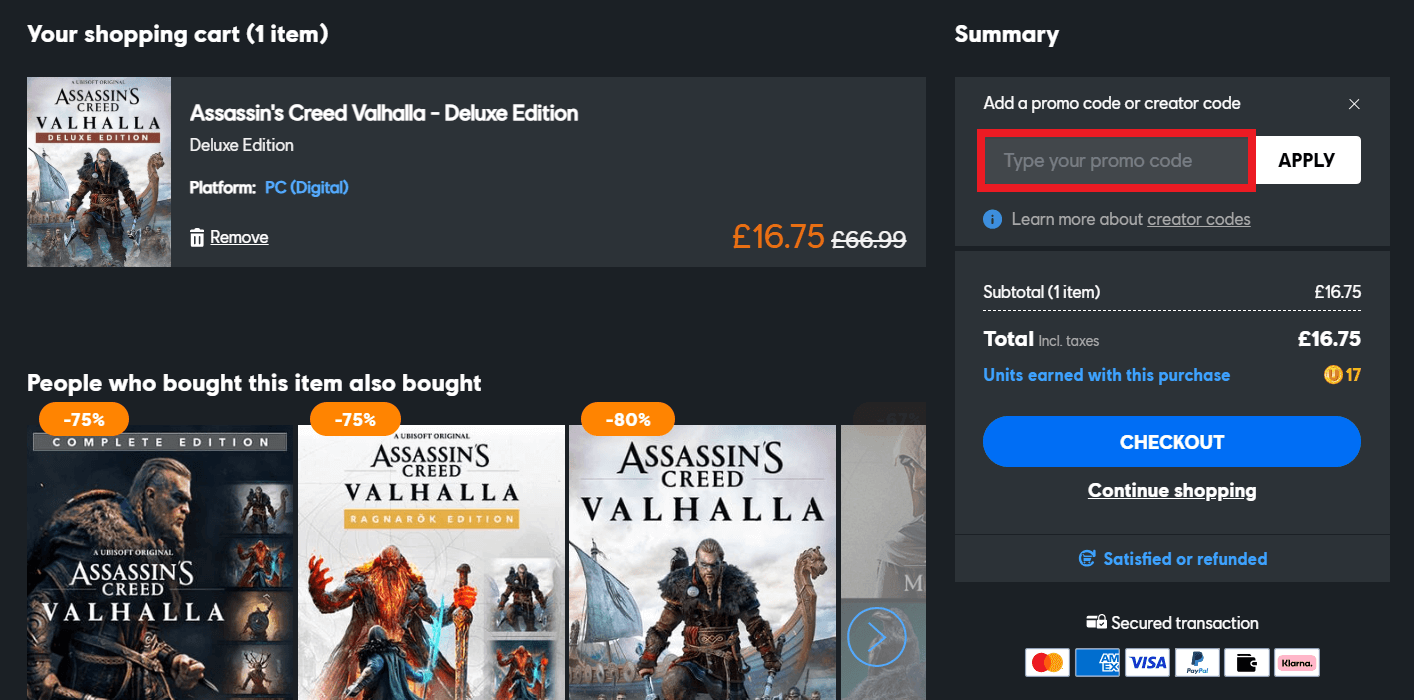
Task: Click the gold Units coin icon
Action: [1333, 375]
